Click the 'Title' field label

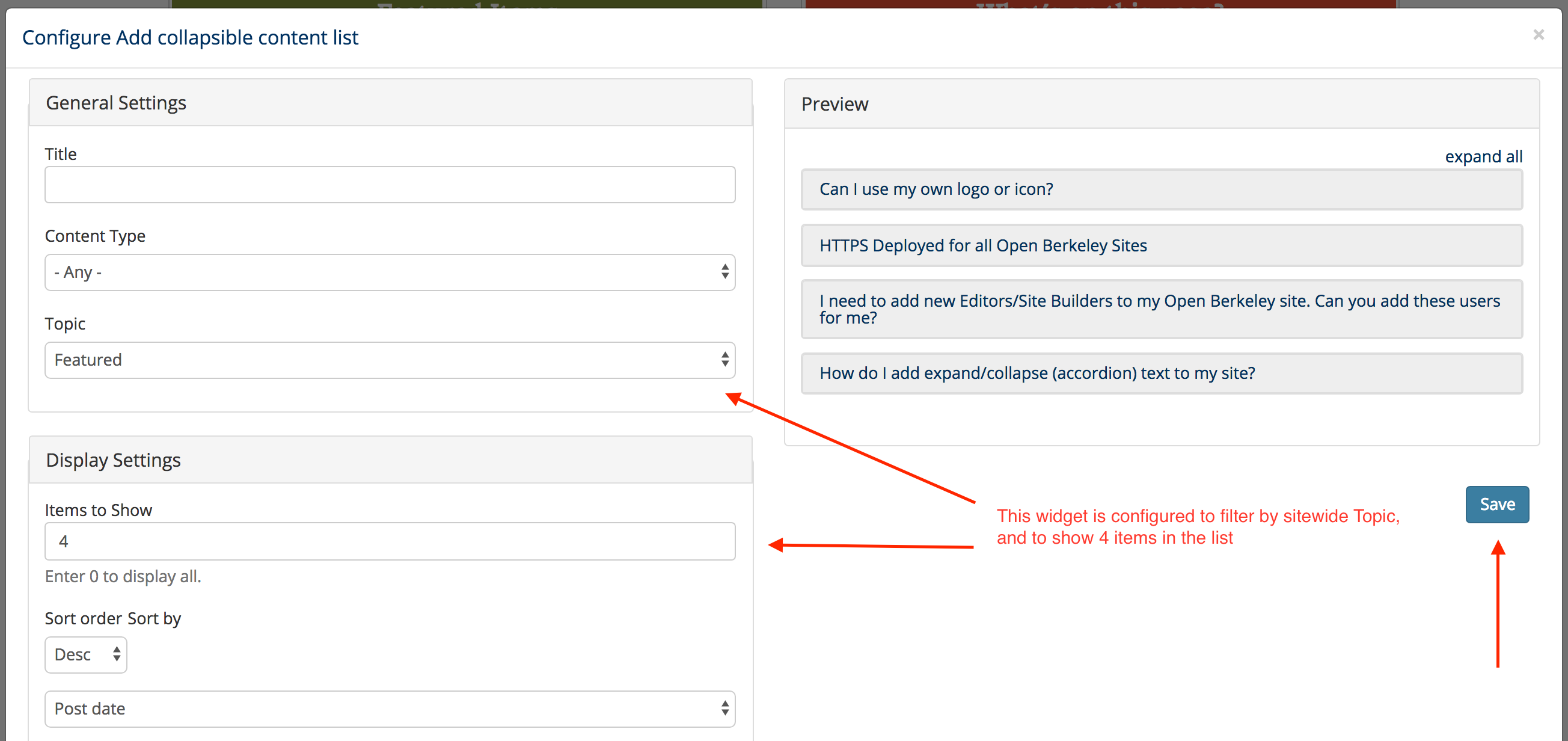click(61, 154)
